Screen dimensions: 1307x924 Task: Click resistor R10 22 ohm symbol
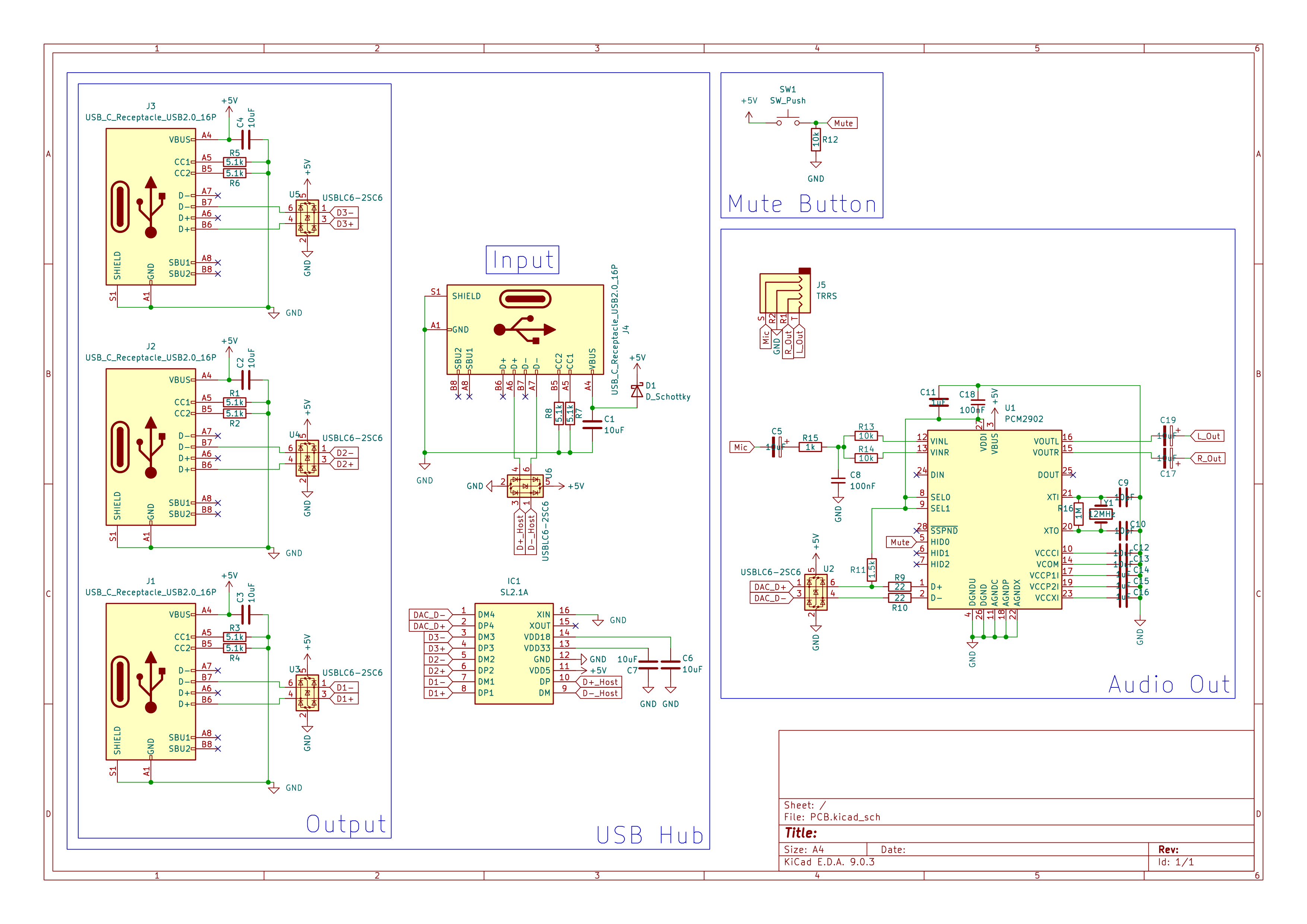pyautogui.click(x=899, y=598)
